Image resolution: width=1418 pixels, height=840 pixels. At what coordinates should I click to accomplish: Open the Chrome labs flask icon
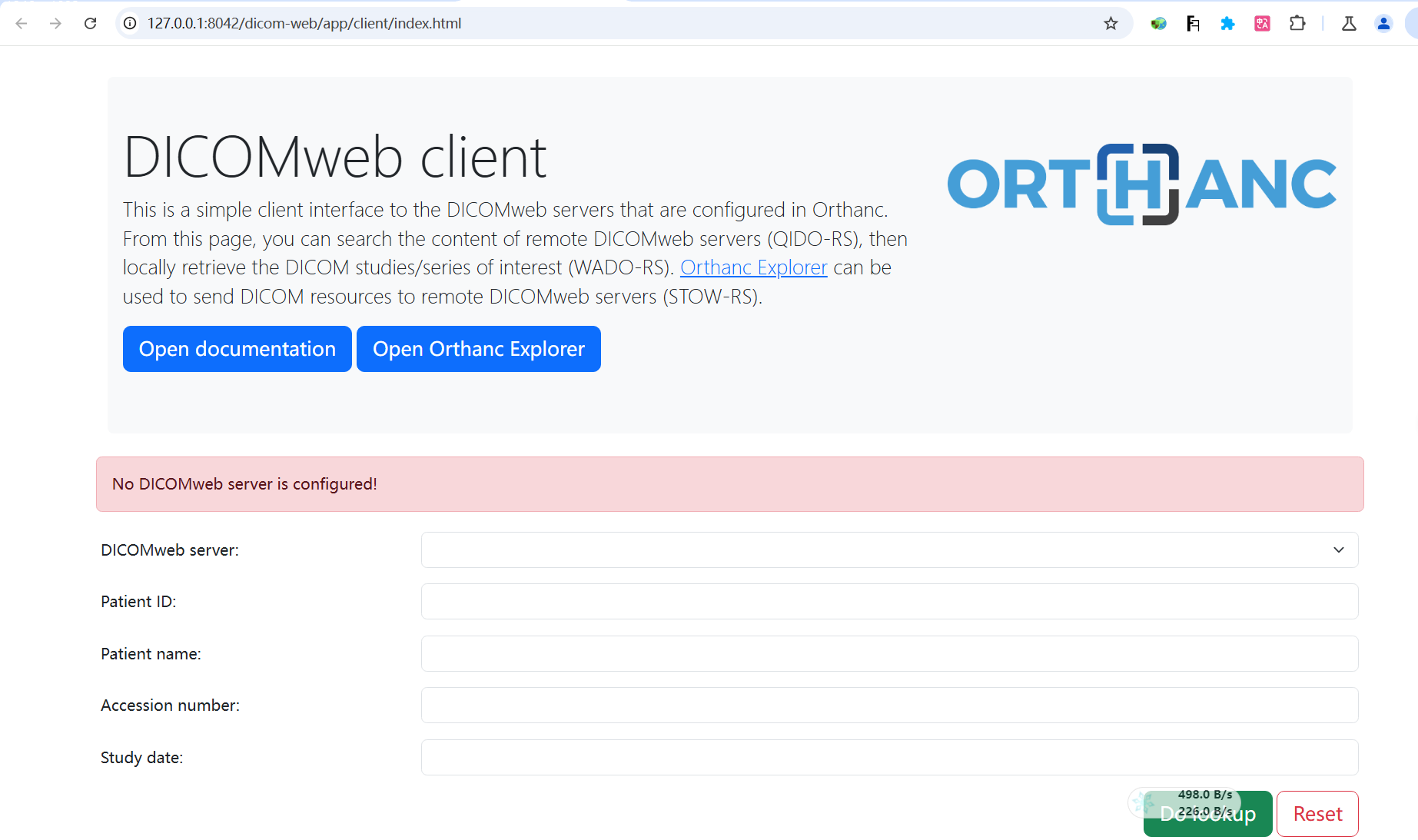pos(1349,23)
